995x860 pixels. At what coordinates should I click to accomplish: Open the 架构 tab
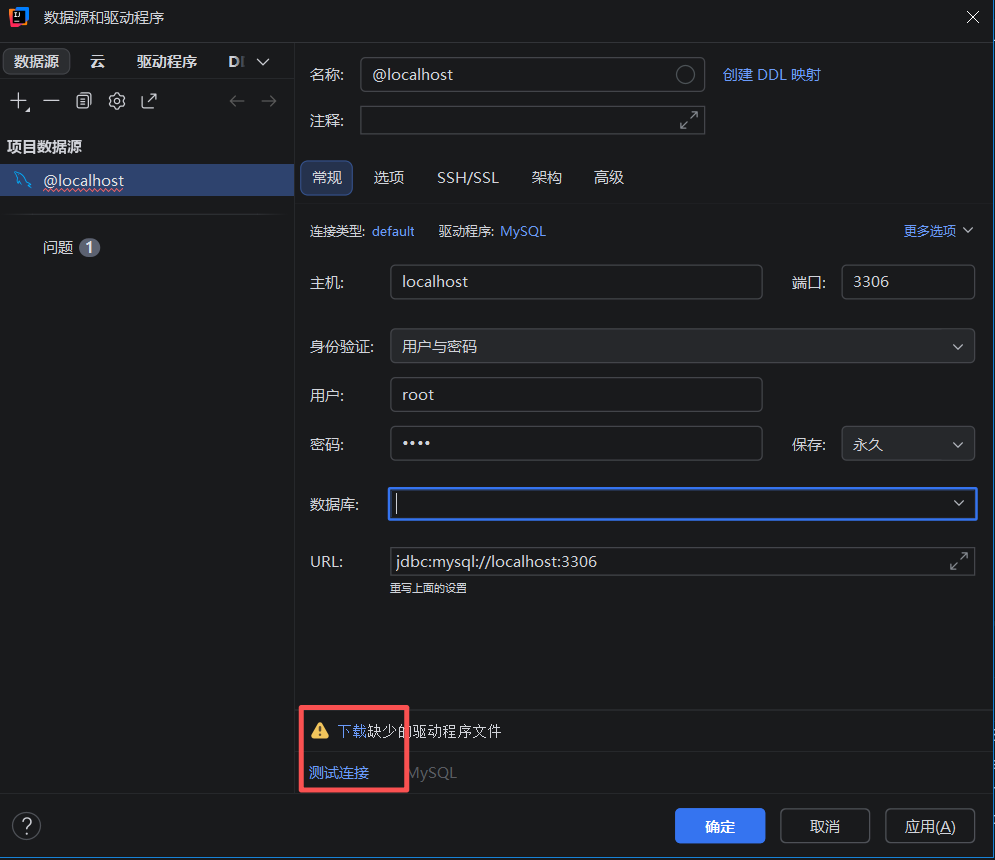(x=546, y=178)
